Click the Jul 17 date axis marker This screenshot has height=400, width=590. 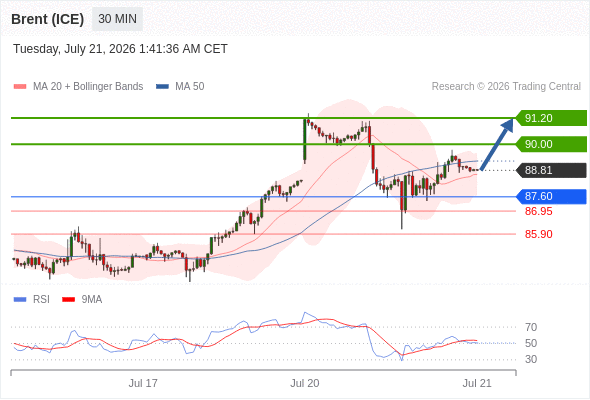tap(143, 383)
